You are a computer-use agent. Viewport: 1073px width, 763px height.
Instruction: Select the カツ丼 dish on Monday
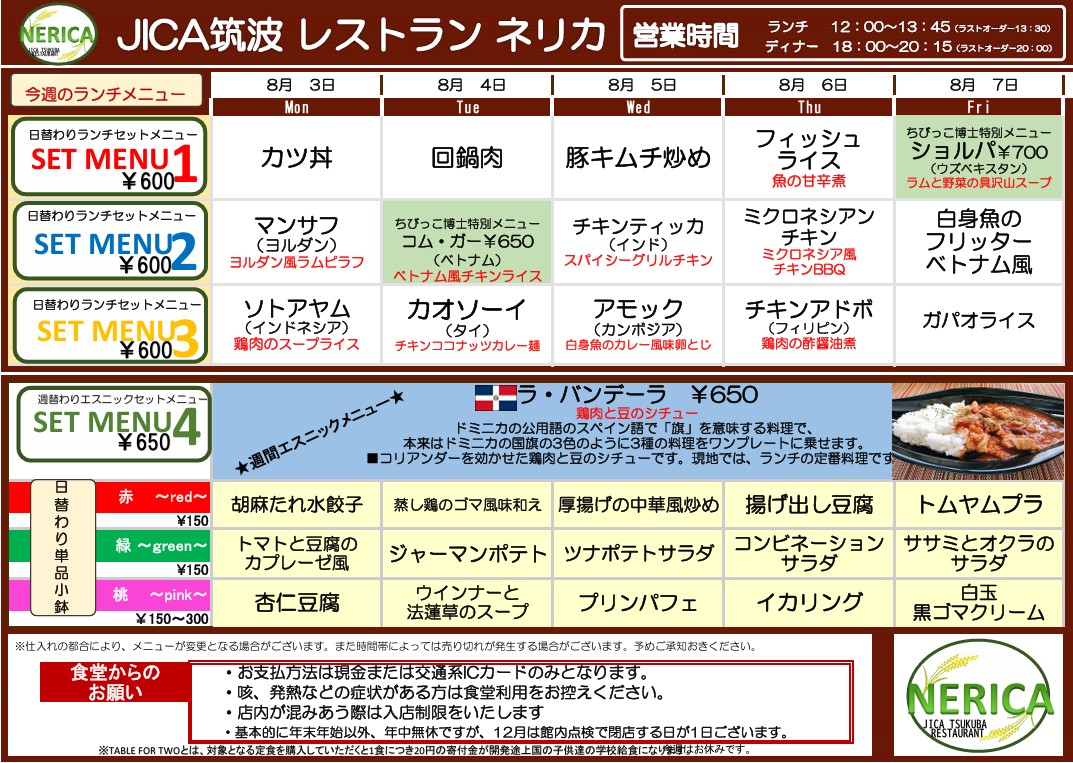click(296, 157)
